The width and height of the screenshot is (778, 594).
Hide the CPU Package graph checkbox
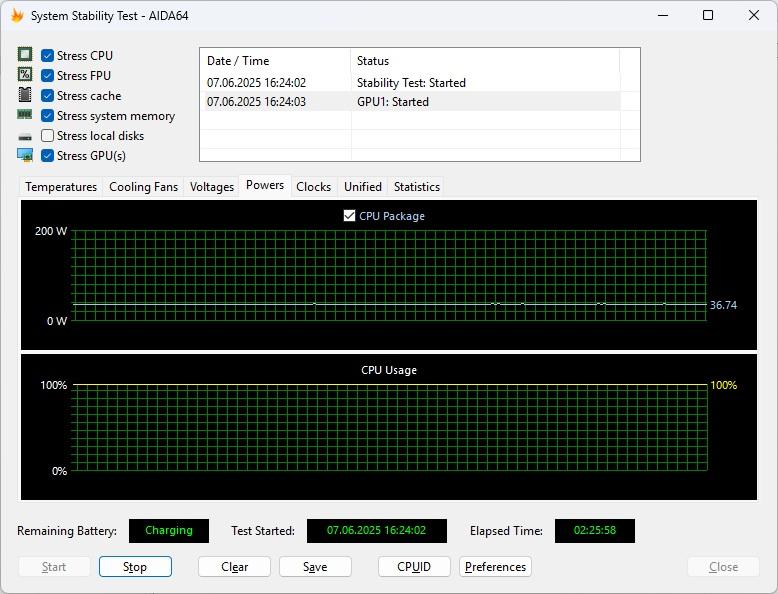tap(349, 216)
